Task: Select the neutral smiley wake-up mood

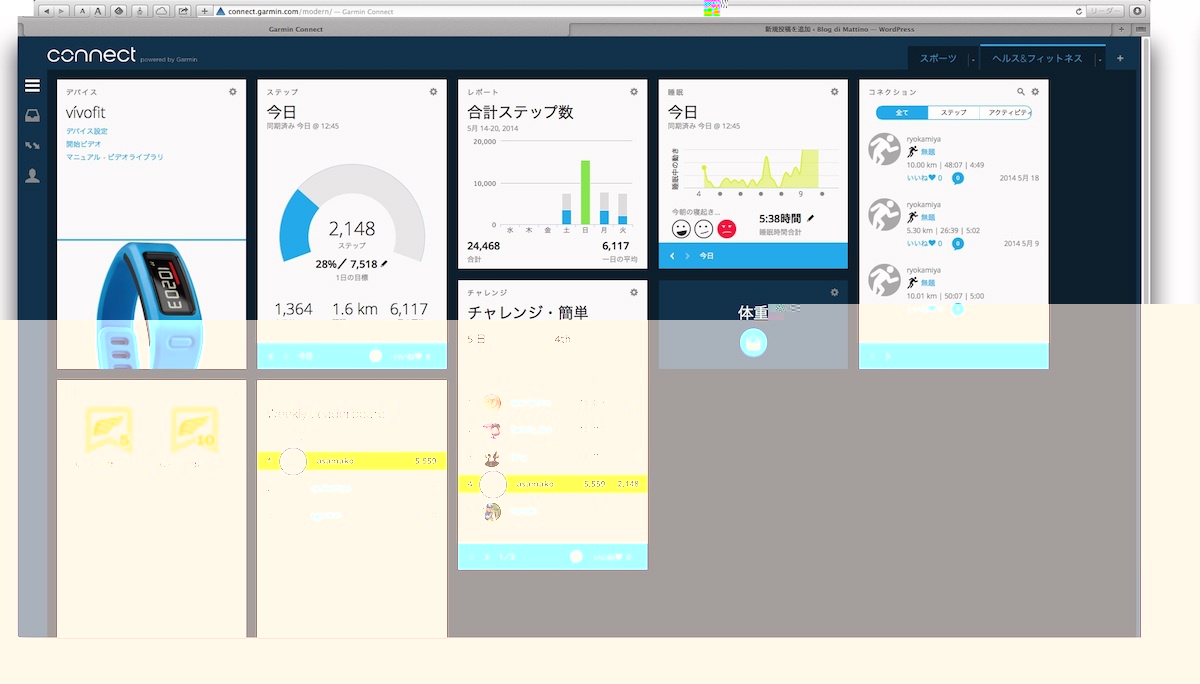Action: [703, 229]
